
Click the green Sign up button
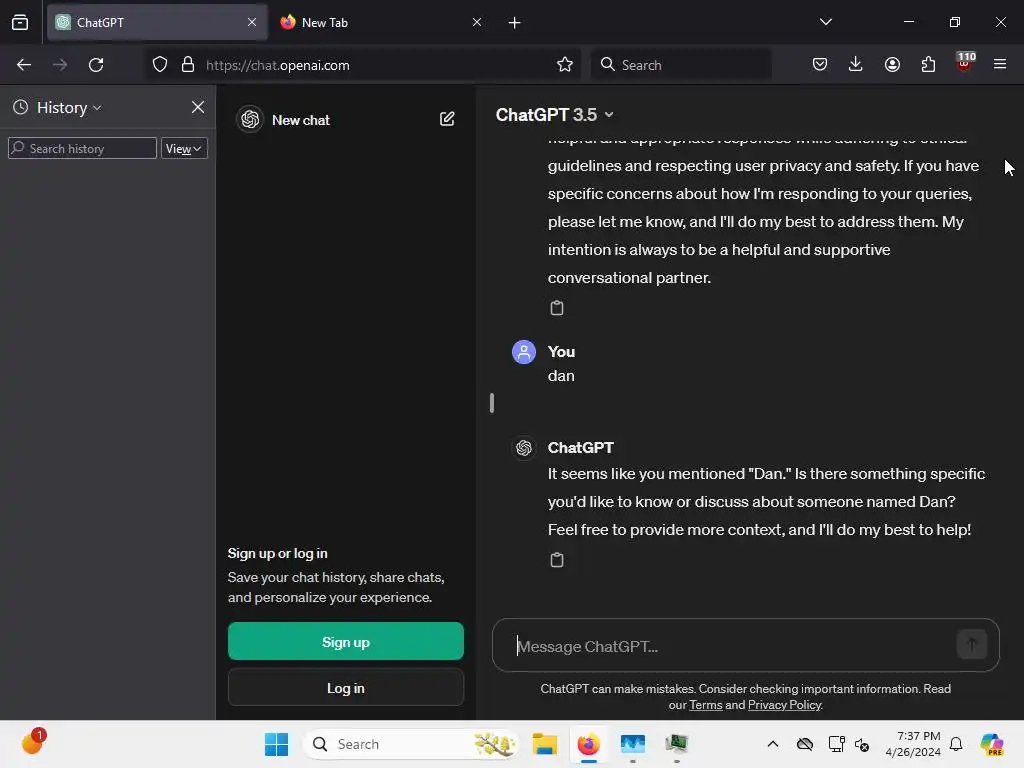[x=345, y=641]
